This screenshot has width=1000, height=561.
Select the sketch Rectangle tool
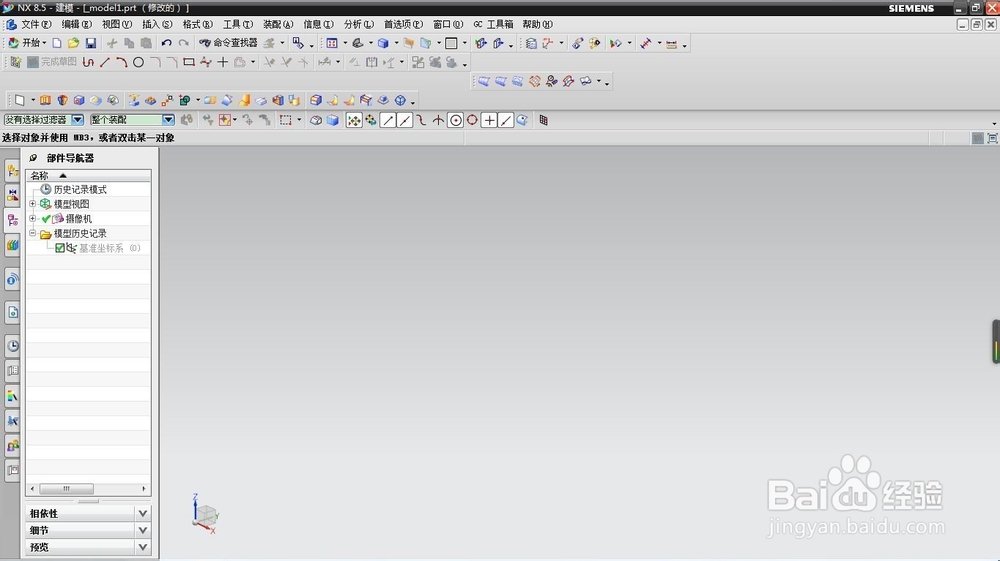pos(188,62)
